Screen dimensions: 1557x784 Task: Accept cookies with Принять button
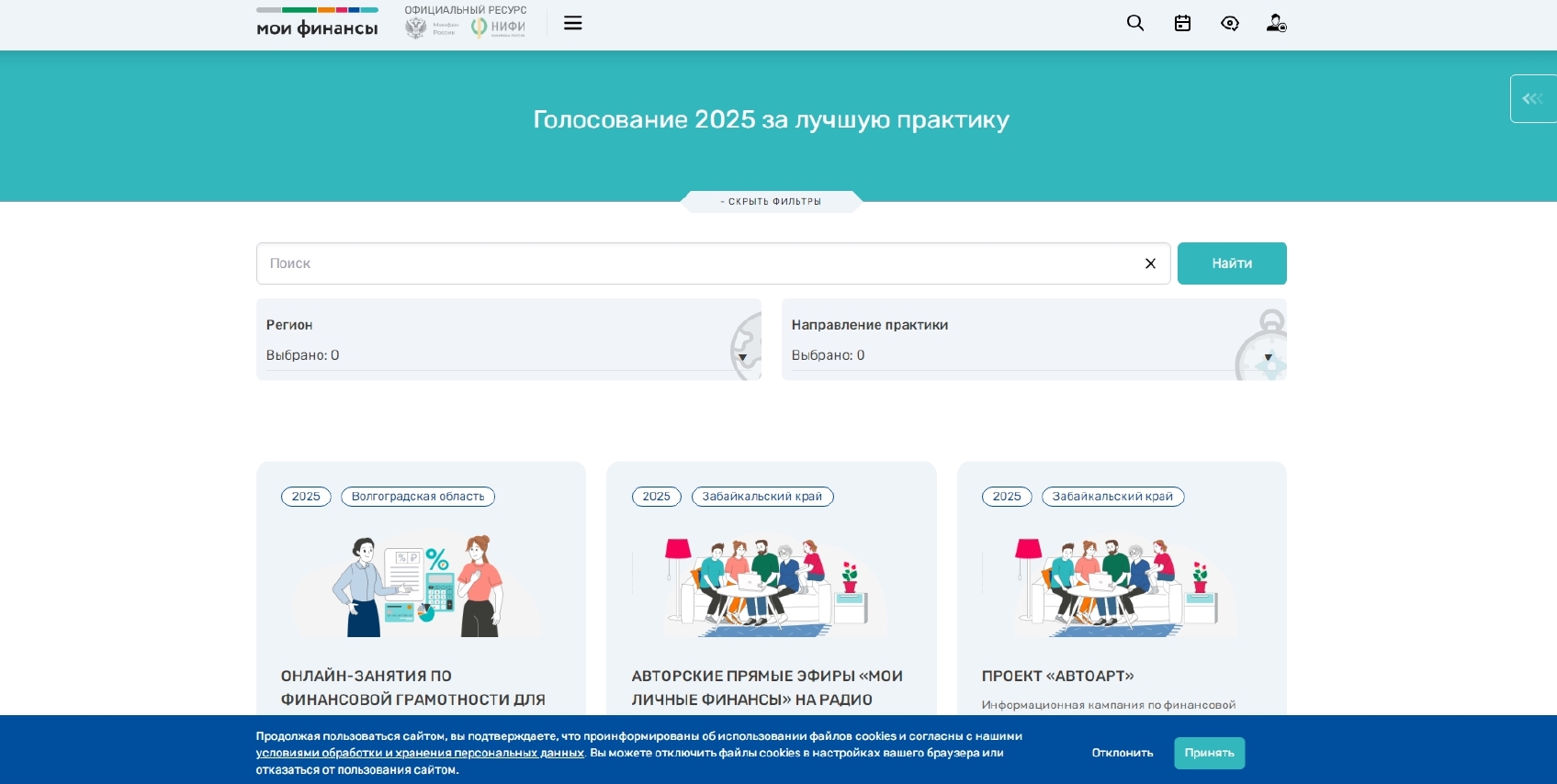pyautogui.click(x=1209, y=753)
